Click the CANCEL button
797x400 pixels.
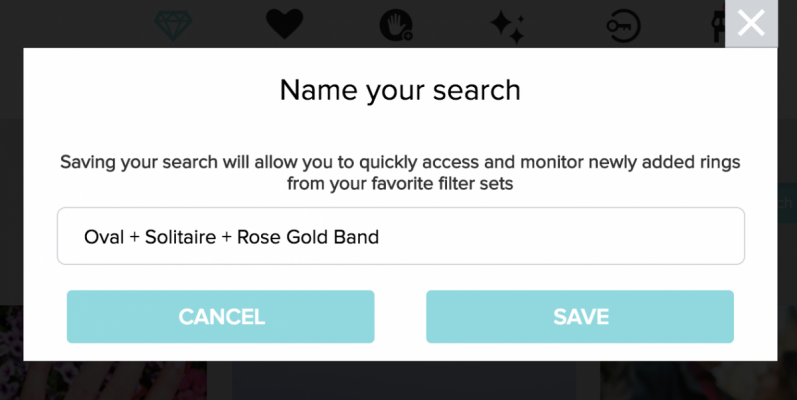(221, 317)
